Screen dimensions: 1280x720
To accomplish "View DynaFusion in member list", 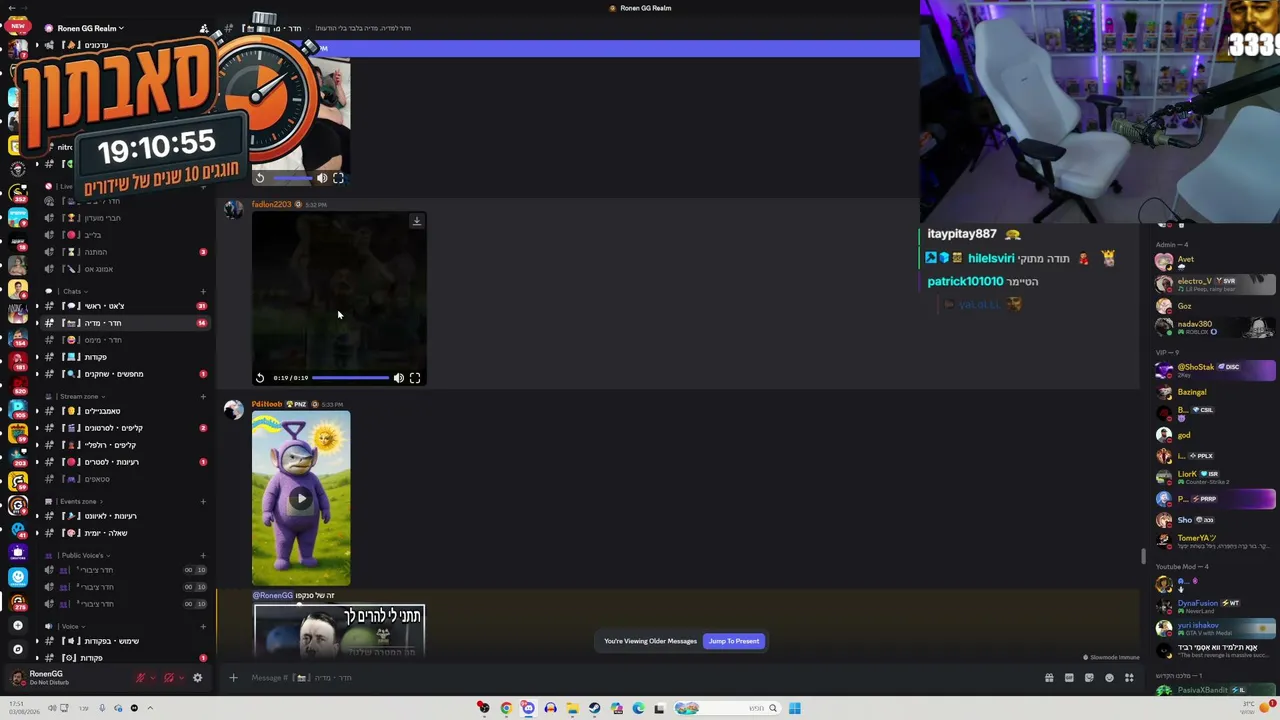I will point(1216,606).
